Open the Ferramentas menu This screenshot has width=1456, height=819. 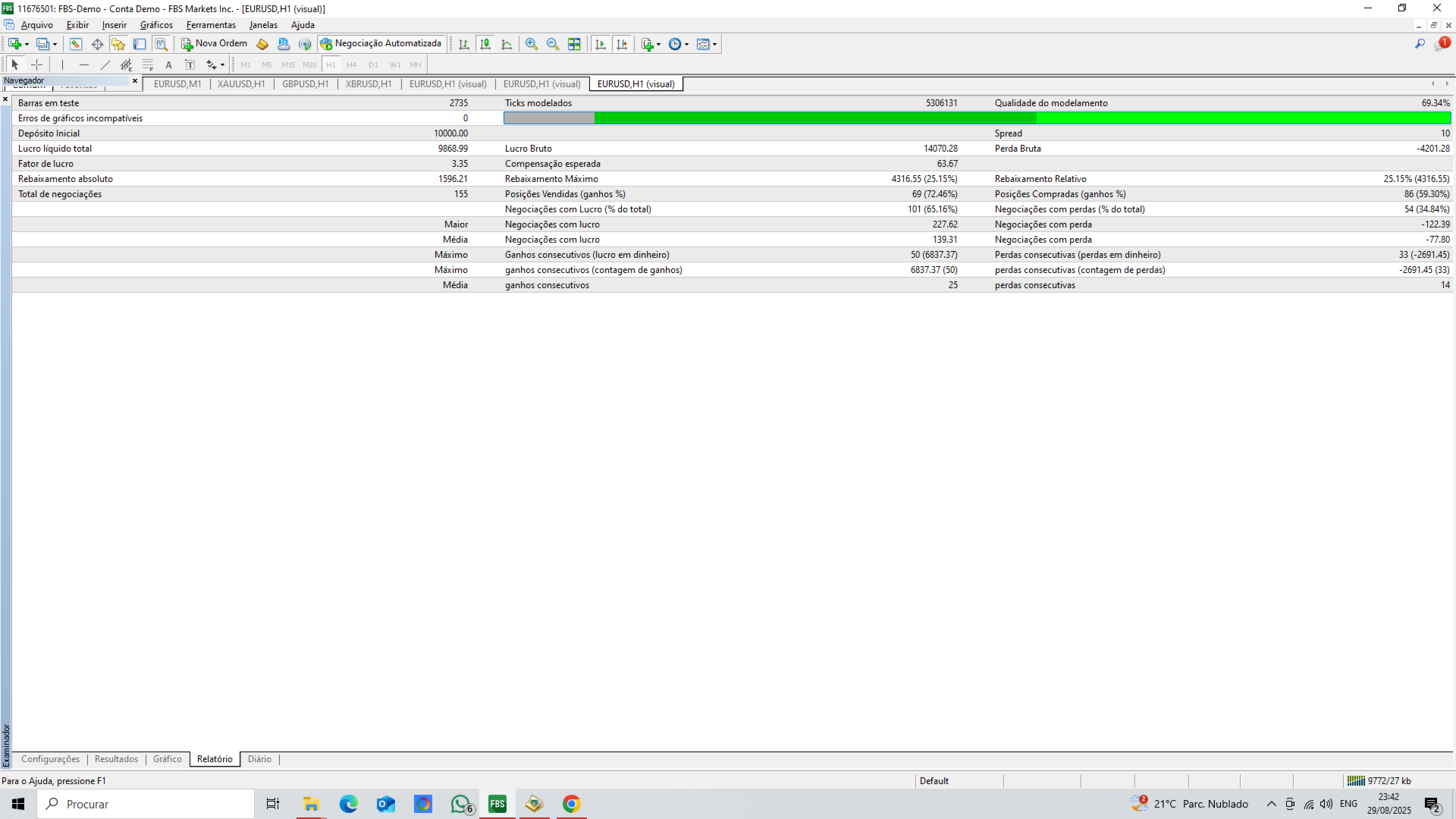(x=211, y=25)
